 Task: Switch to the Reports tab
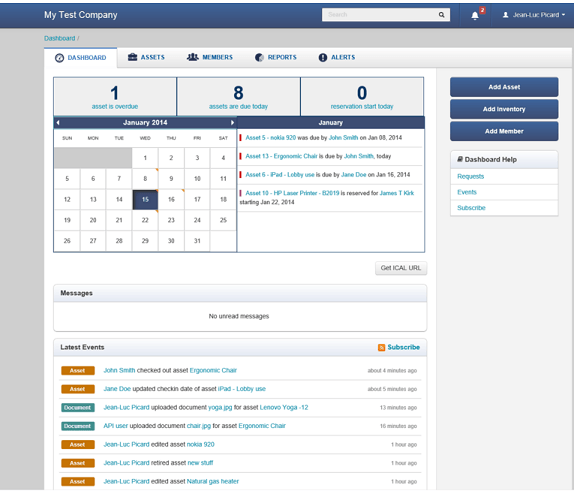click(276, 57)
